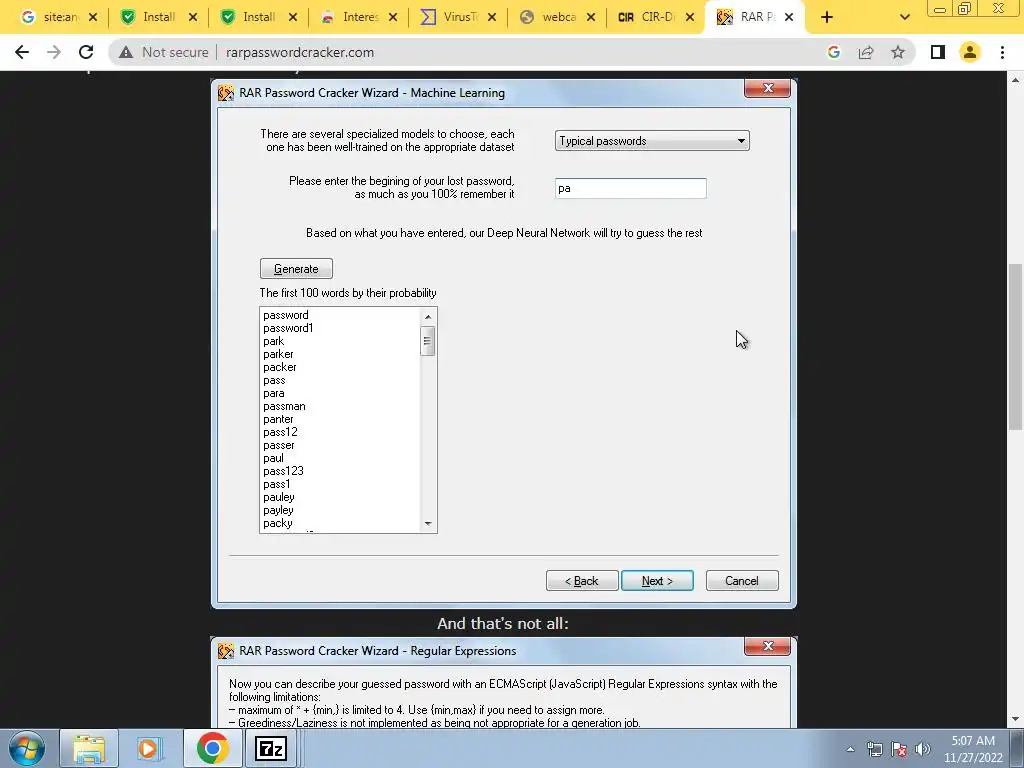The height and width of the screenshot is (768, 1024).
Task: Close the RAR Password tab
Action: [x=789, y=17]
